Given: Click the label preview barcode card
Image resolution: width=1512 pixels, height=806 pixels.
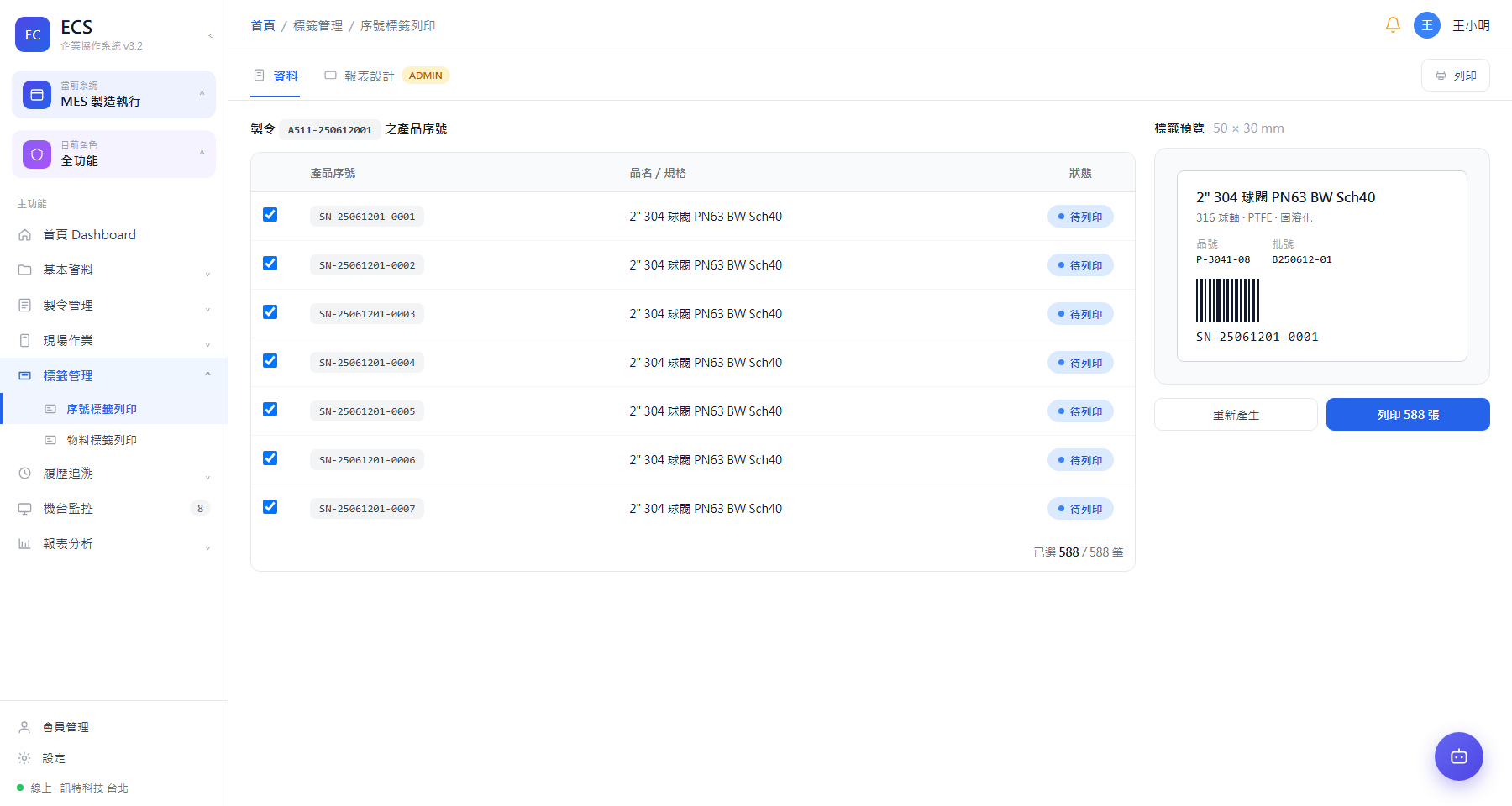Looking at the screenshot, I should tap(1322, 266).
